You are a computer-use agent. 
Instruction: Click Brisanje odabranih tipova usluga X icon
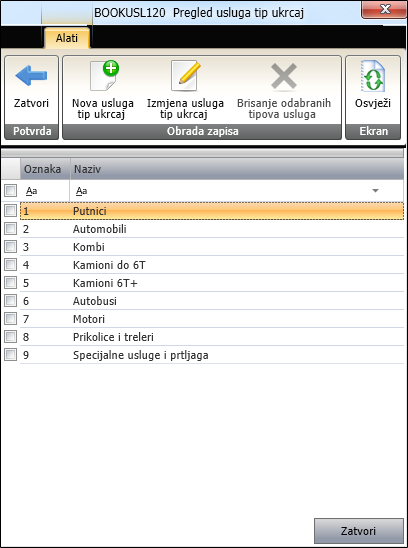tap(284, 76)
